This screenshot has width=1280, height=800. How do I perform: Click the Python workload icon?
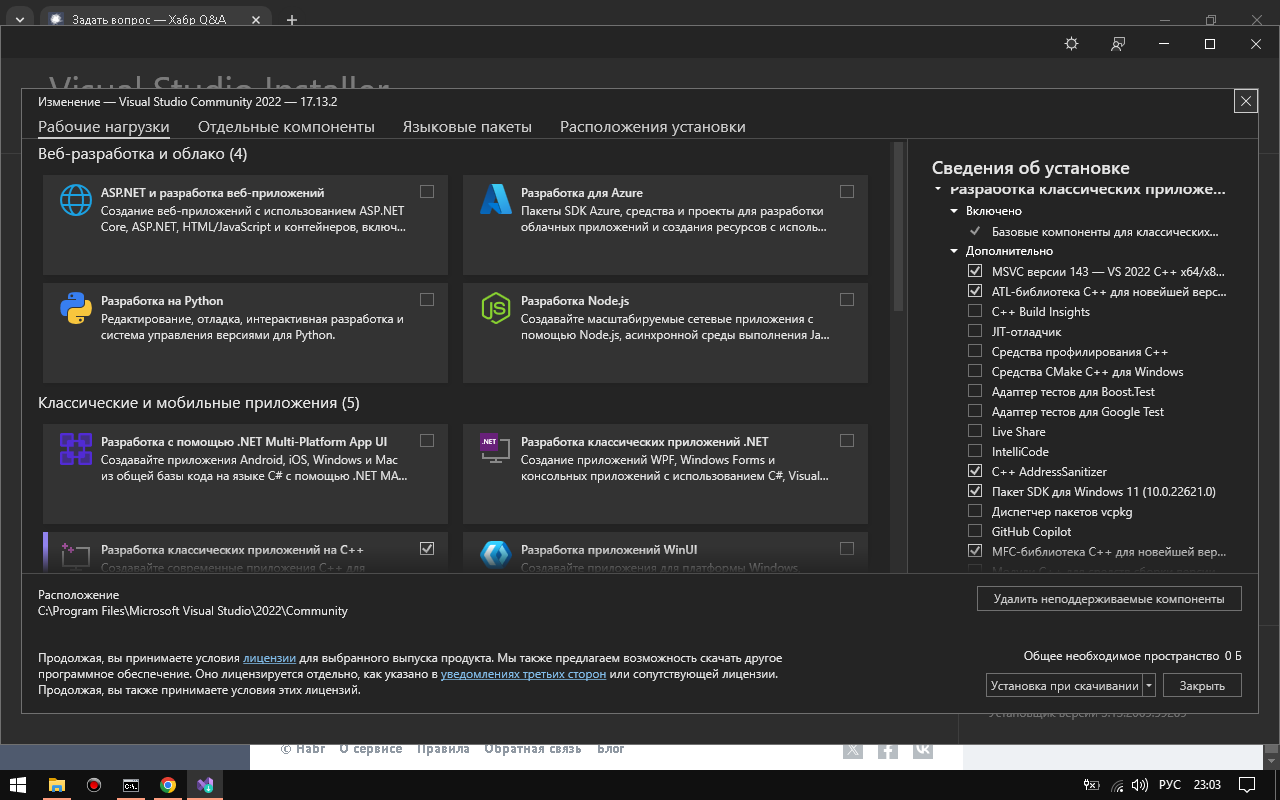(x=76, y=308)
